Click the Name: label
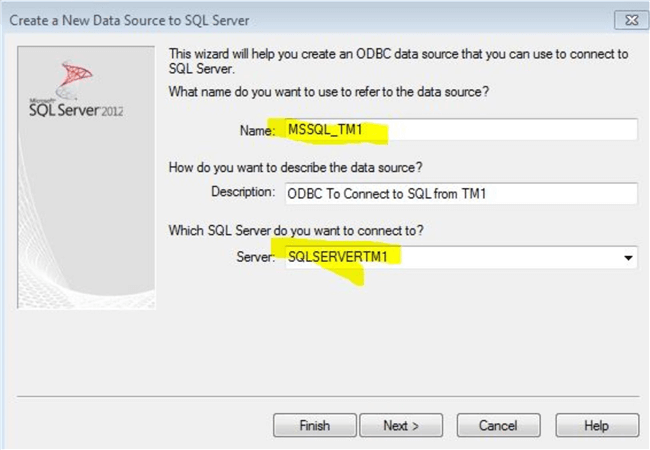 tap(256, 131)
